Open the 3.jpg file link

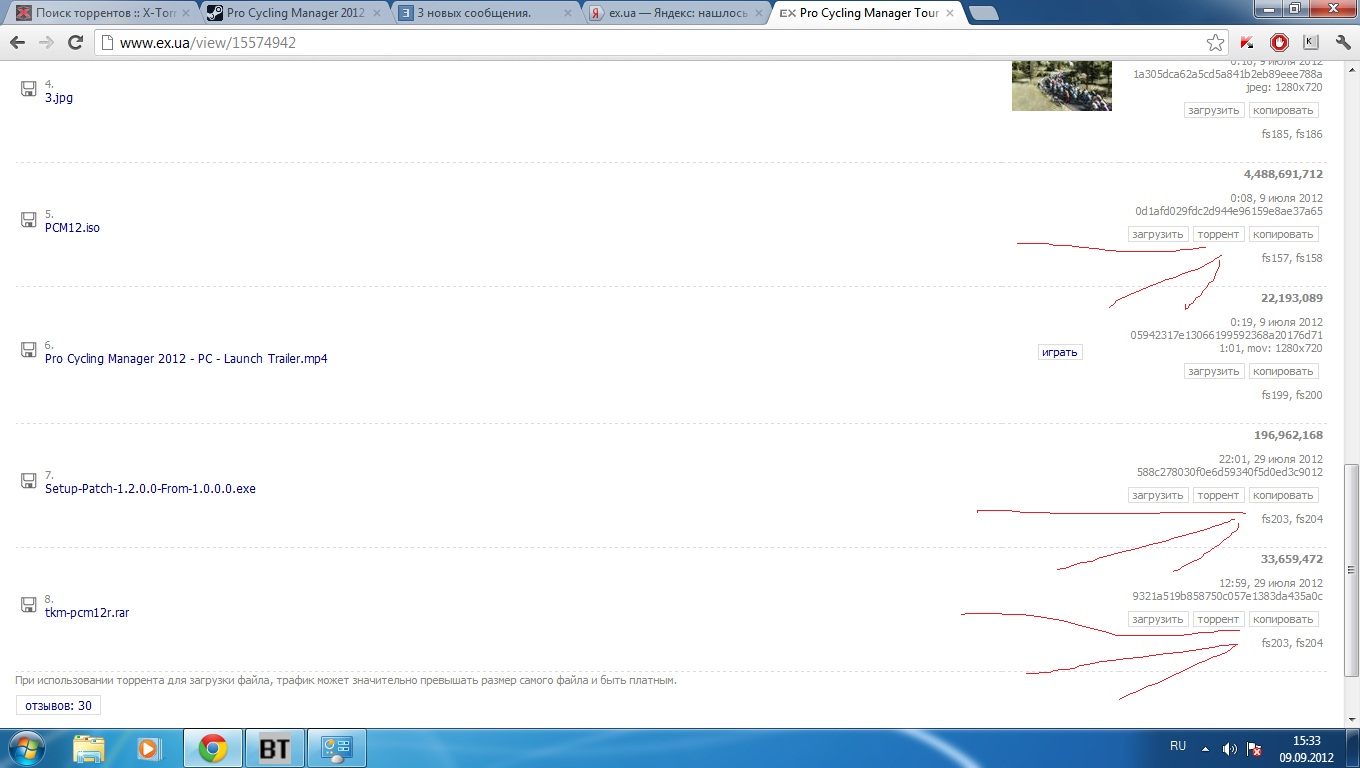point(59,98)
